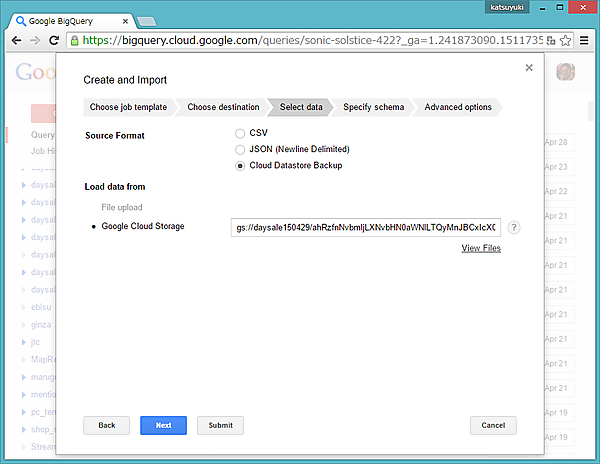Expand the ebisu dataset in sidebar

[x=23, y=307]
